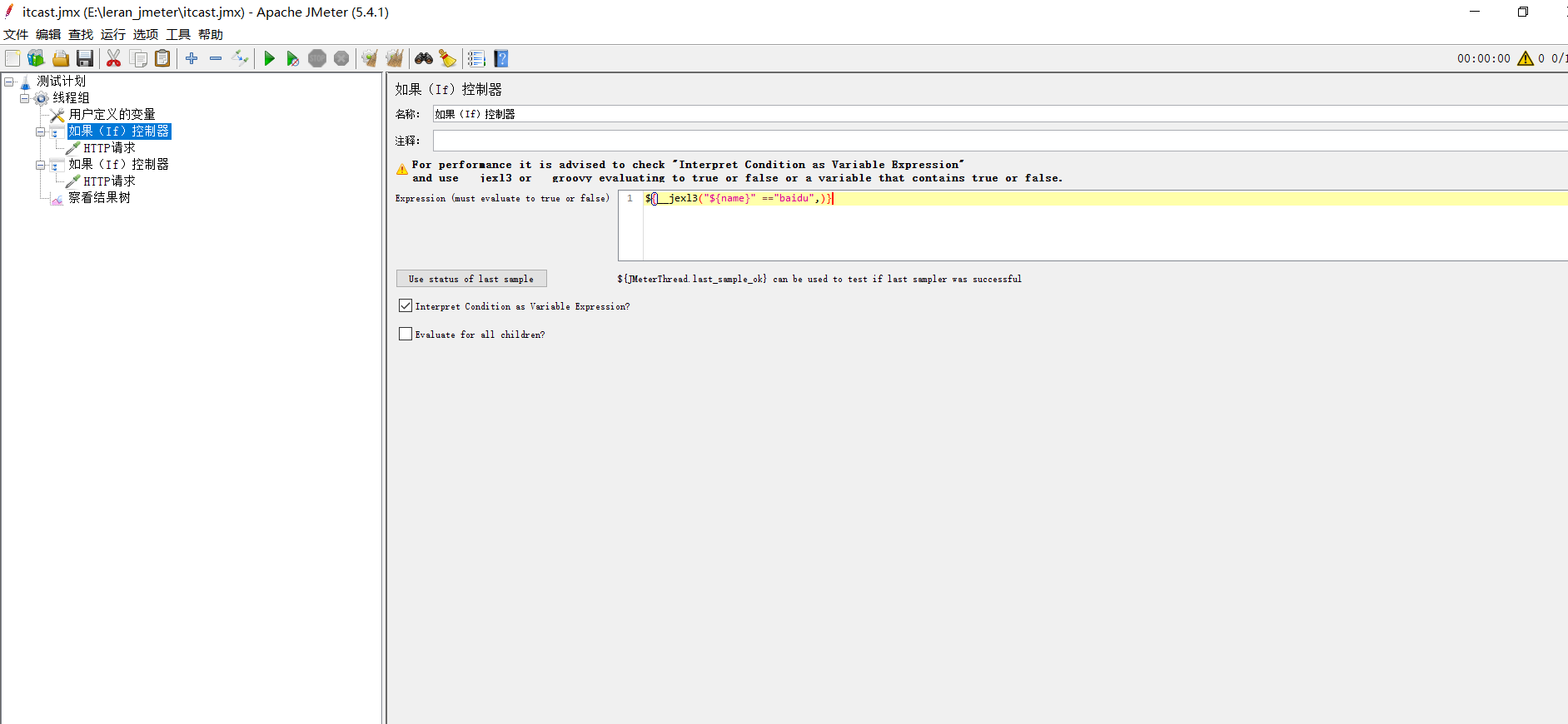1568x724 pixels.
Task: Click the warning triangle log icon
Action: tap(1526, 58)
